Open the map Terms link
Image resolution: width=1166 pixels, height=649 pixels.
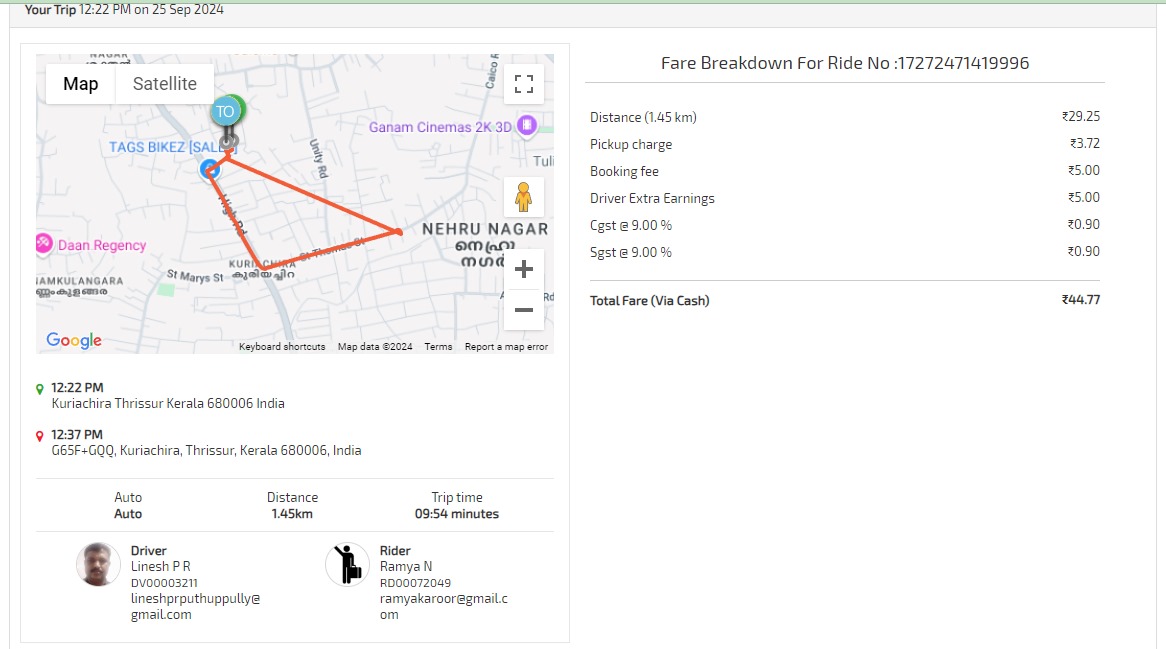[x=438, y=347]
